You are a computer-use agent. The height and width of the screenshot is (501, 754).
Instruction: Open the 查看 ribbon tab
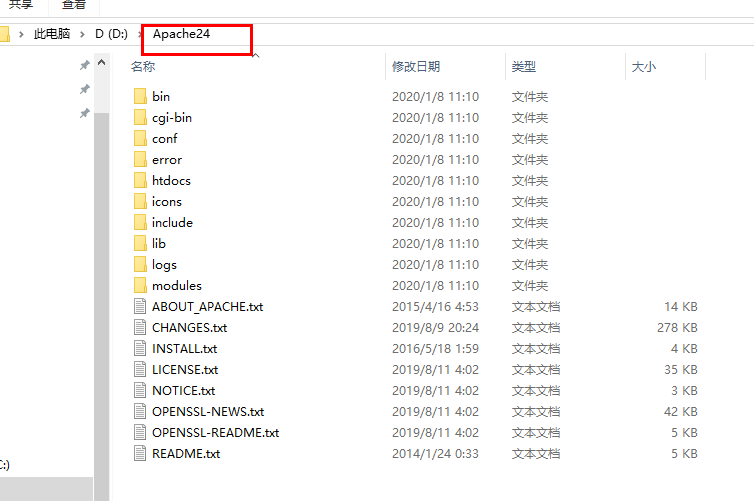(74, 5)
